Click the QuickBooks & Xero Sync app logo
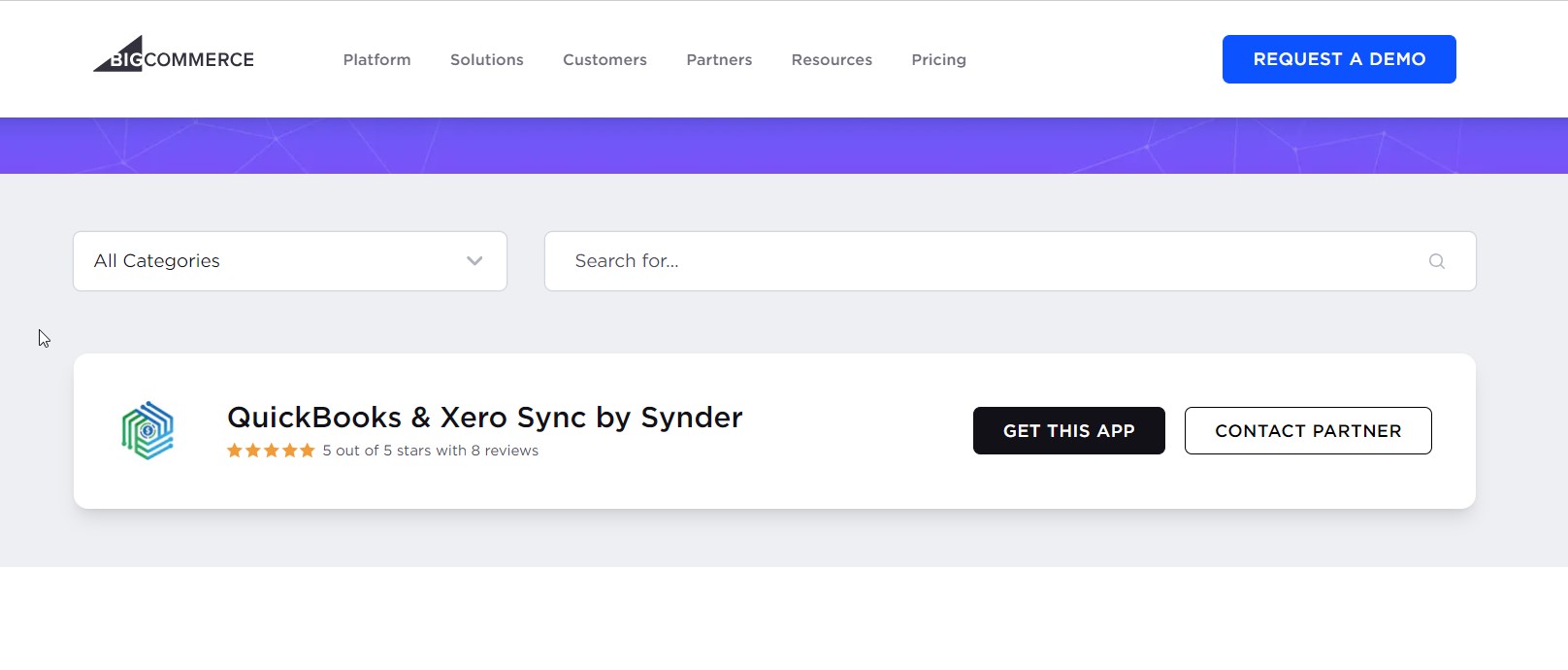This screenshot has height=670, width=1568. click(x=147, y=429)
